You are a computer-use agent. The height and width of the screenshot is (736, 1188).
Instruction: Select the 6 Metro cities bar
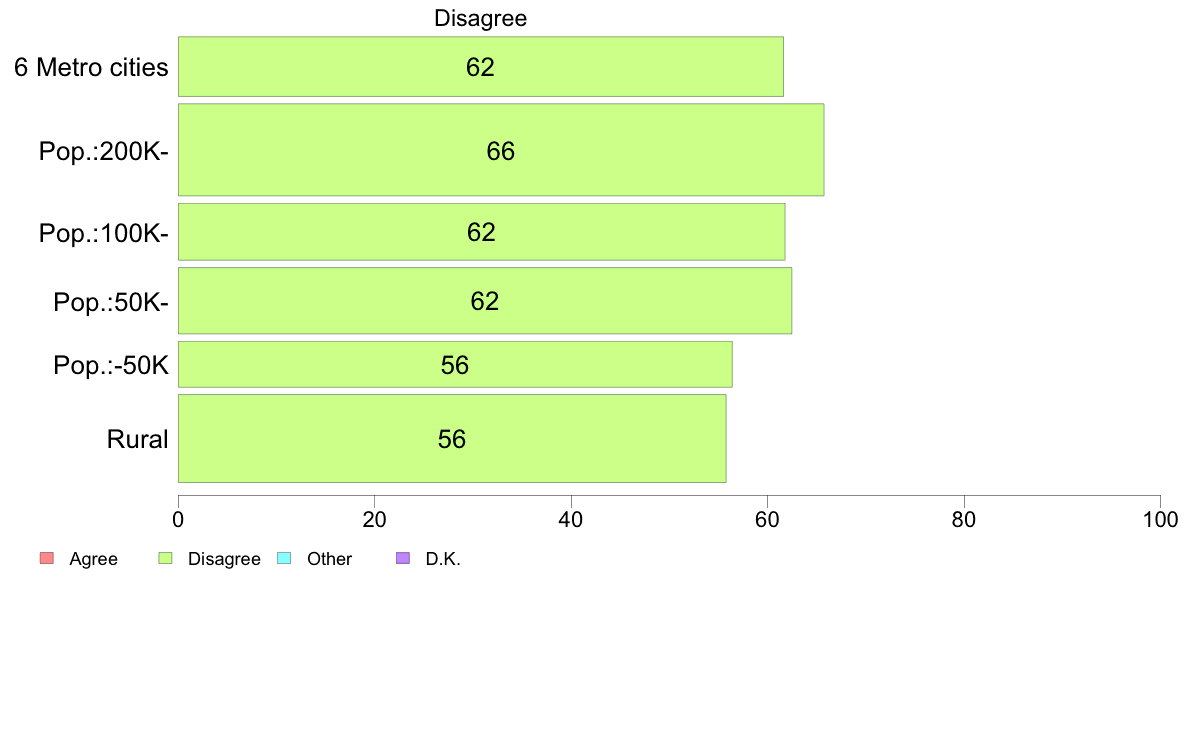480,67
